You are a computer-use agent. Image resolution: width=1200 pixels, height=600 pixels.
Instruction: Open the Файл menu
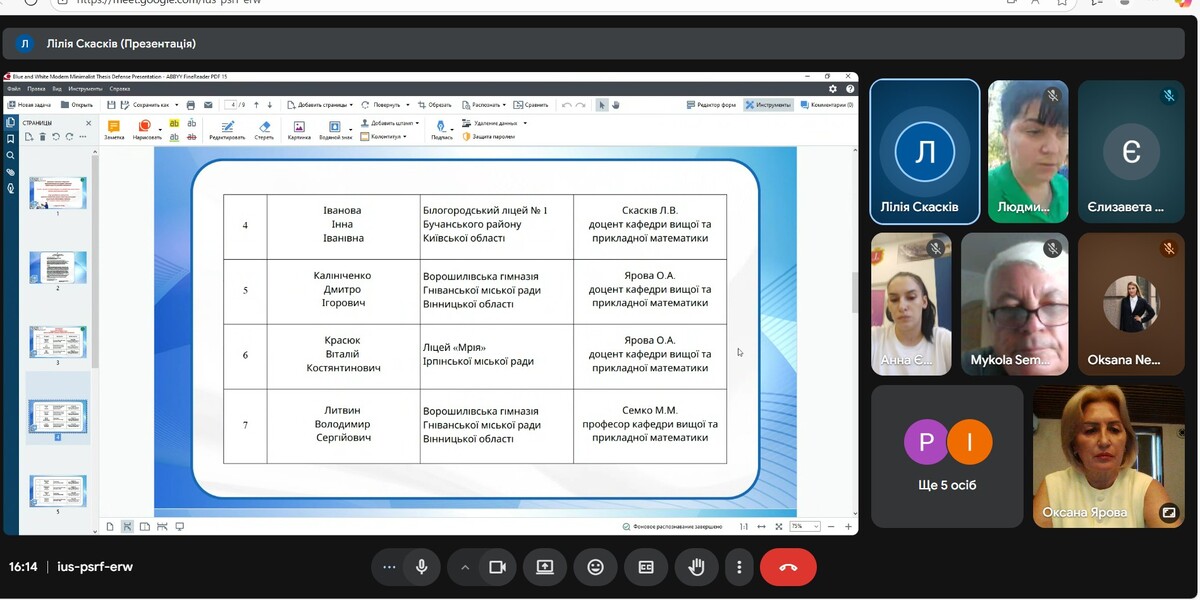click(14, 89)
